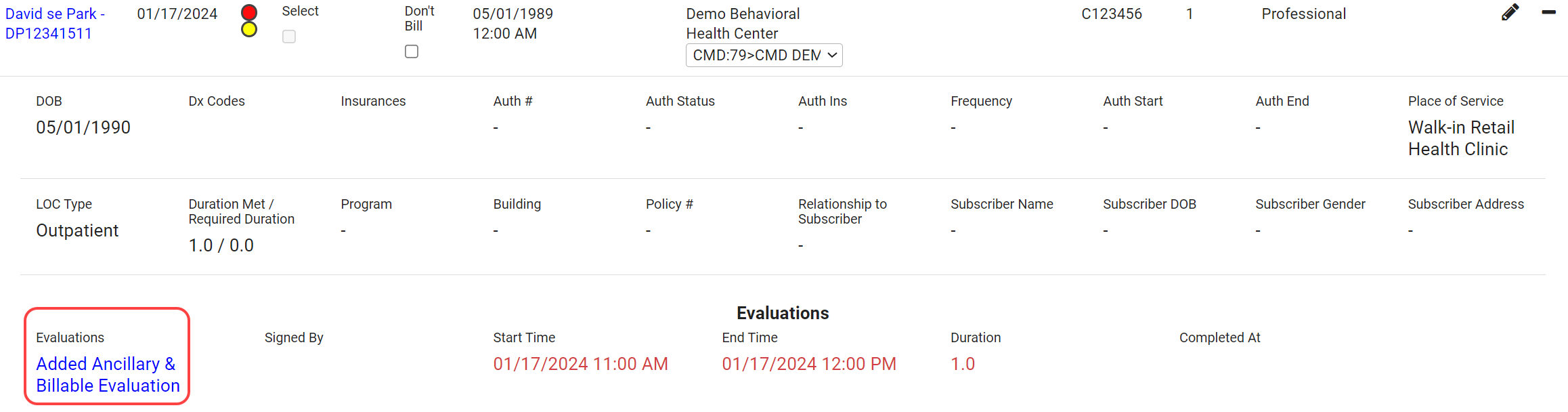Open Added Ancillary & Billable Evaluation link
The image size is (1568, 412).
click(x=108, y=374)
